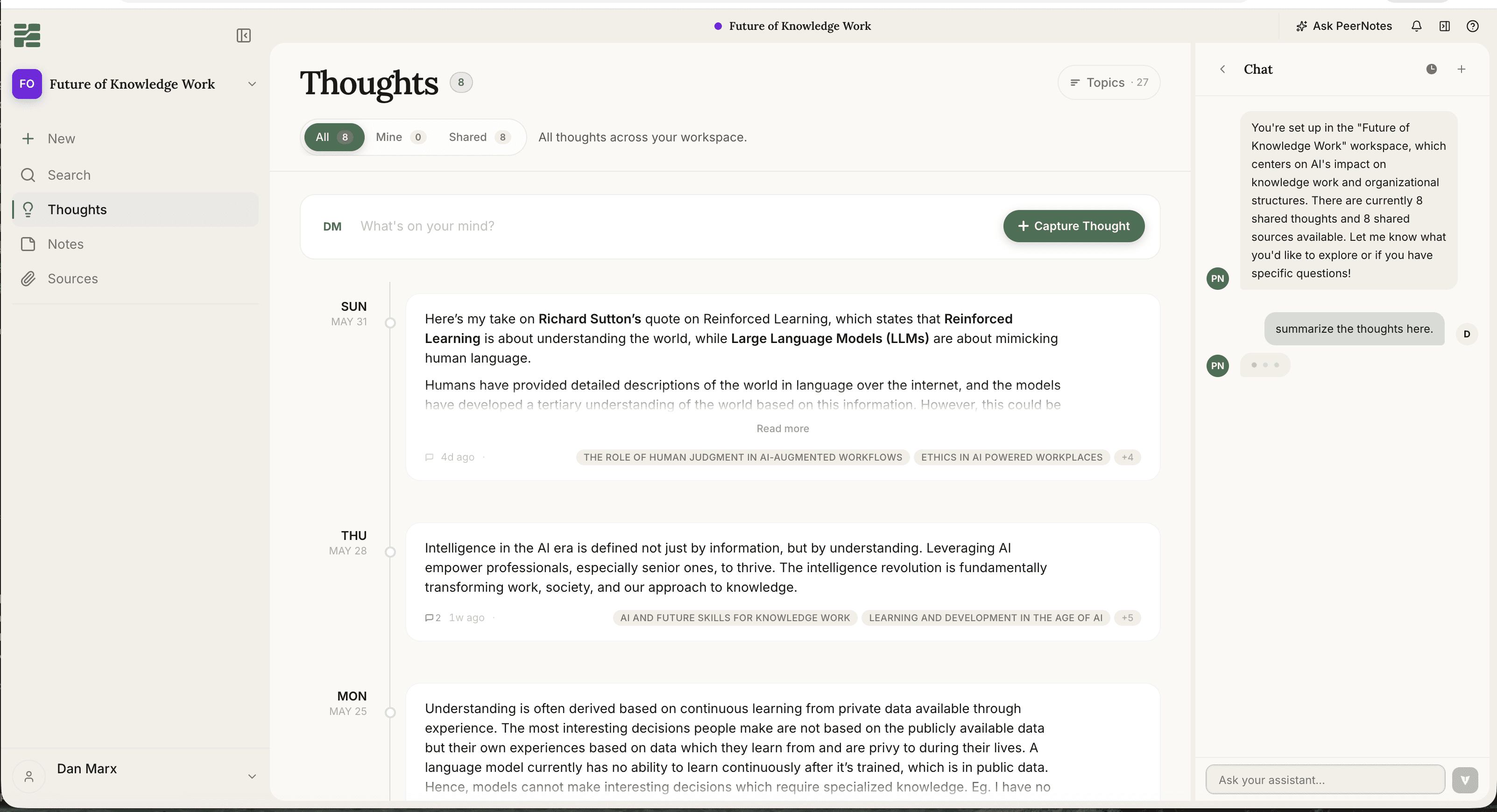
Task: Click the Ethics in AI Powered Workplaces tag
Action: [x=1012, y=457]
